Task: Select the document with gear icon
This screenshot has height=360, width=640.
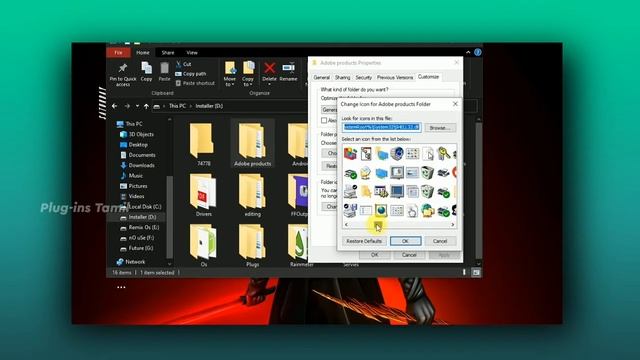Action: click(366, 153)
